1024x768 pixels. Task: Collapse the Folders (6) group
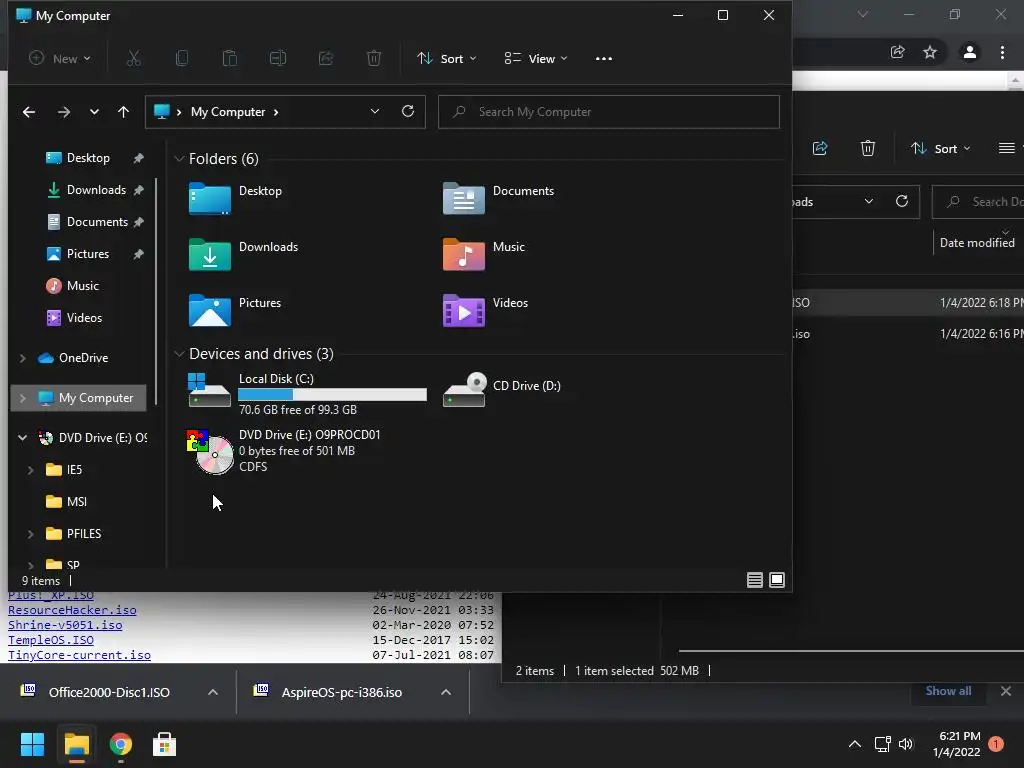pyautogui.click(x=179, y=159)
